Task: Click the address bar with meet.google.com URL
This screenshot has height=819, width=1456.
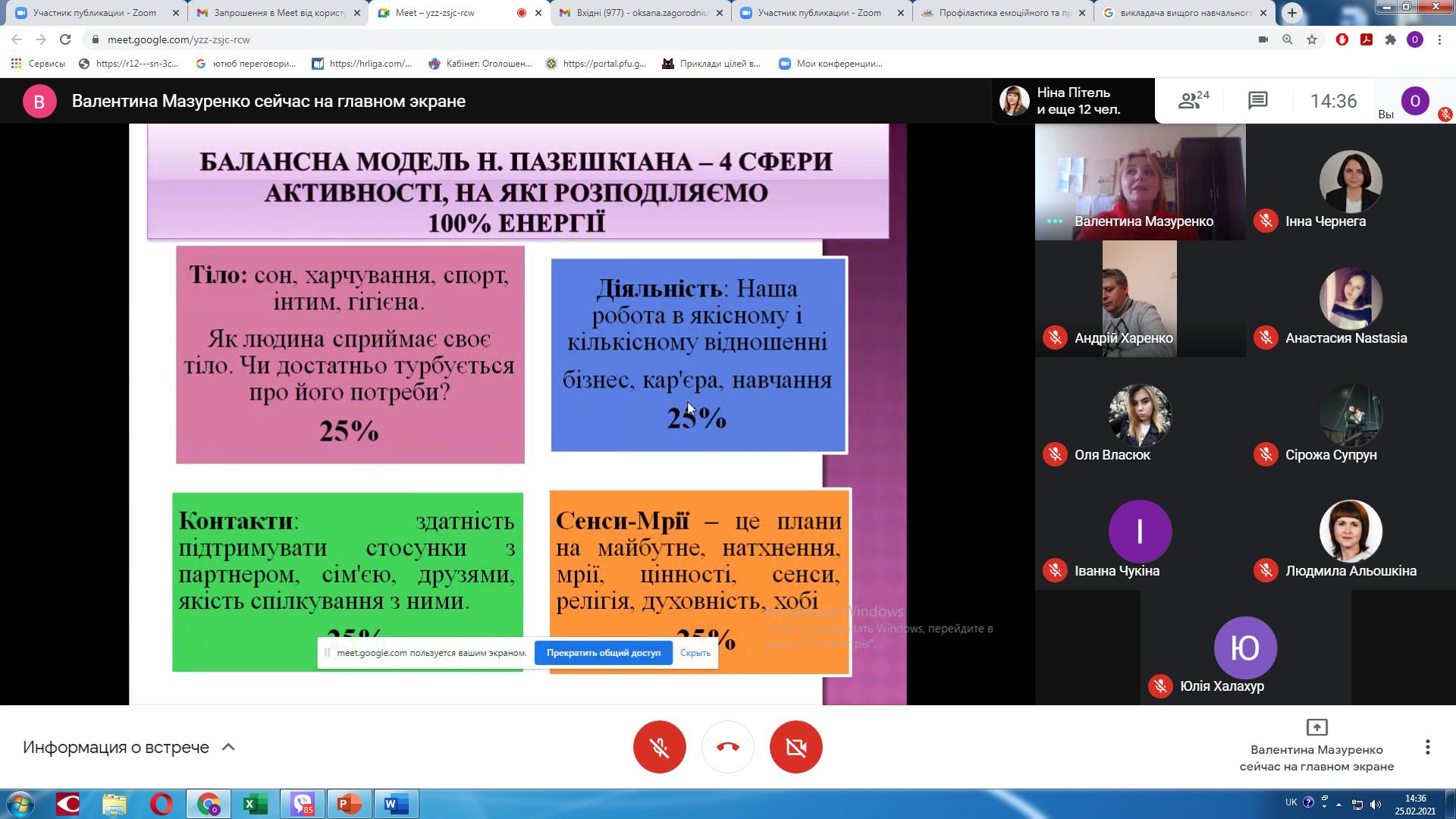Action: tap(667, 39)
